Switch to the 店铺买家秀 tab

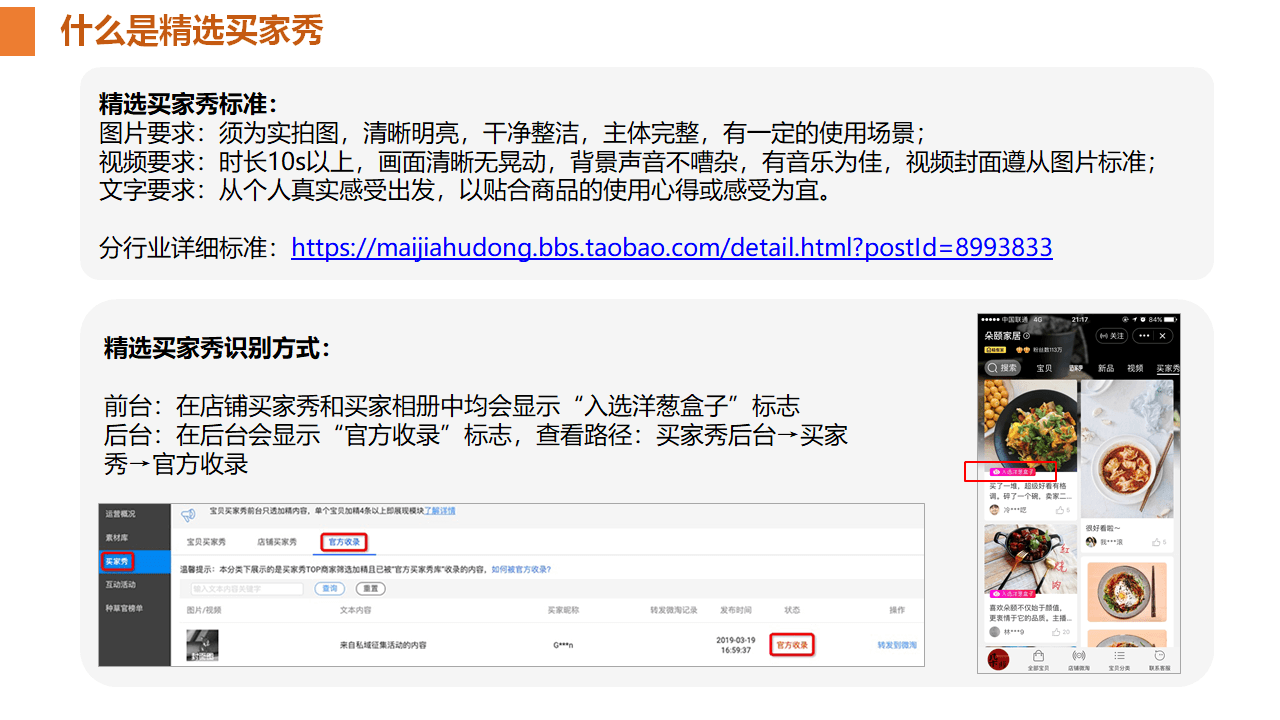(277, 542)
